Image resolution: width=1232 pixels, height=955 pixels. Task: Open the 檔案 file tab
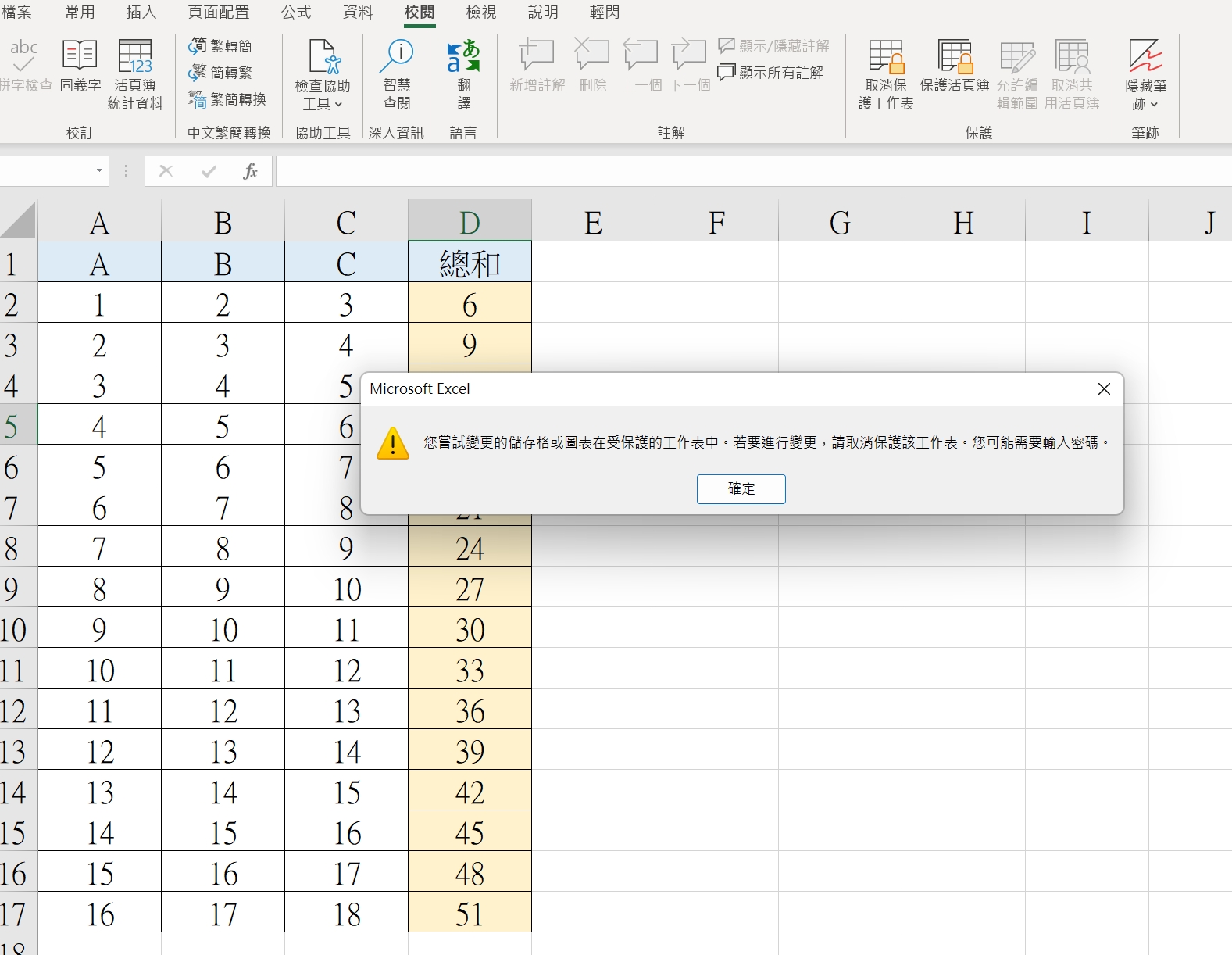coord(17,13)
